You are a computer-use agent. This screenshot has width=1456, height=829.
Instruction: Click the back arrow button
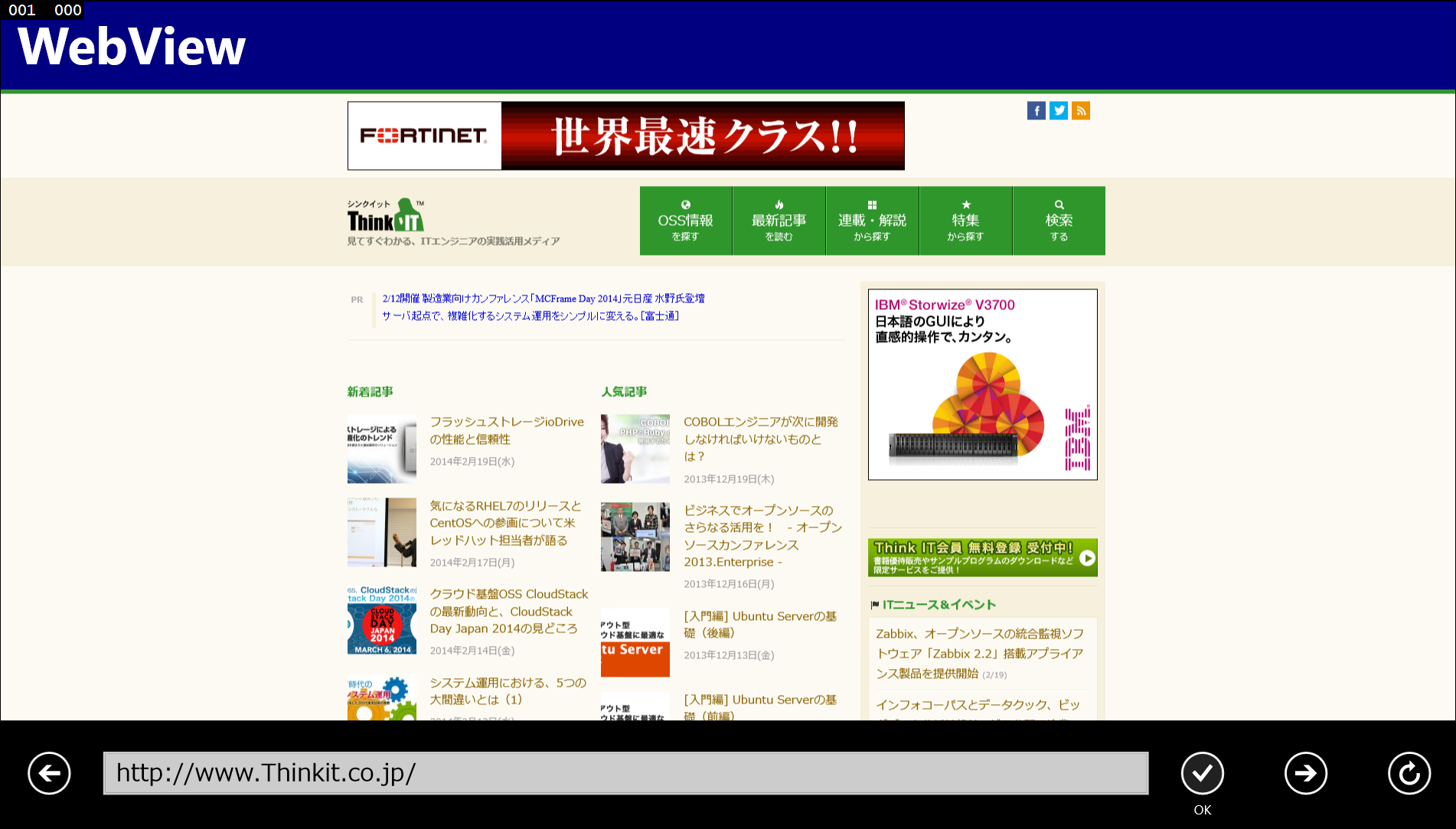coord(49,773)
